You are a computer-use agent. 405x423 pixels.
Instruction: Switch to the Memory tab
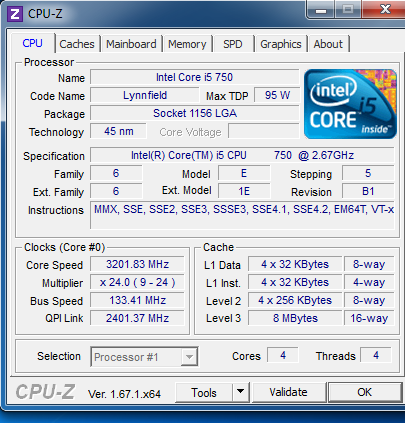pos(187,44)
